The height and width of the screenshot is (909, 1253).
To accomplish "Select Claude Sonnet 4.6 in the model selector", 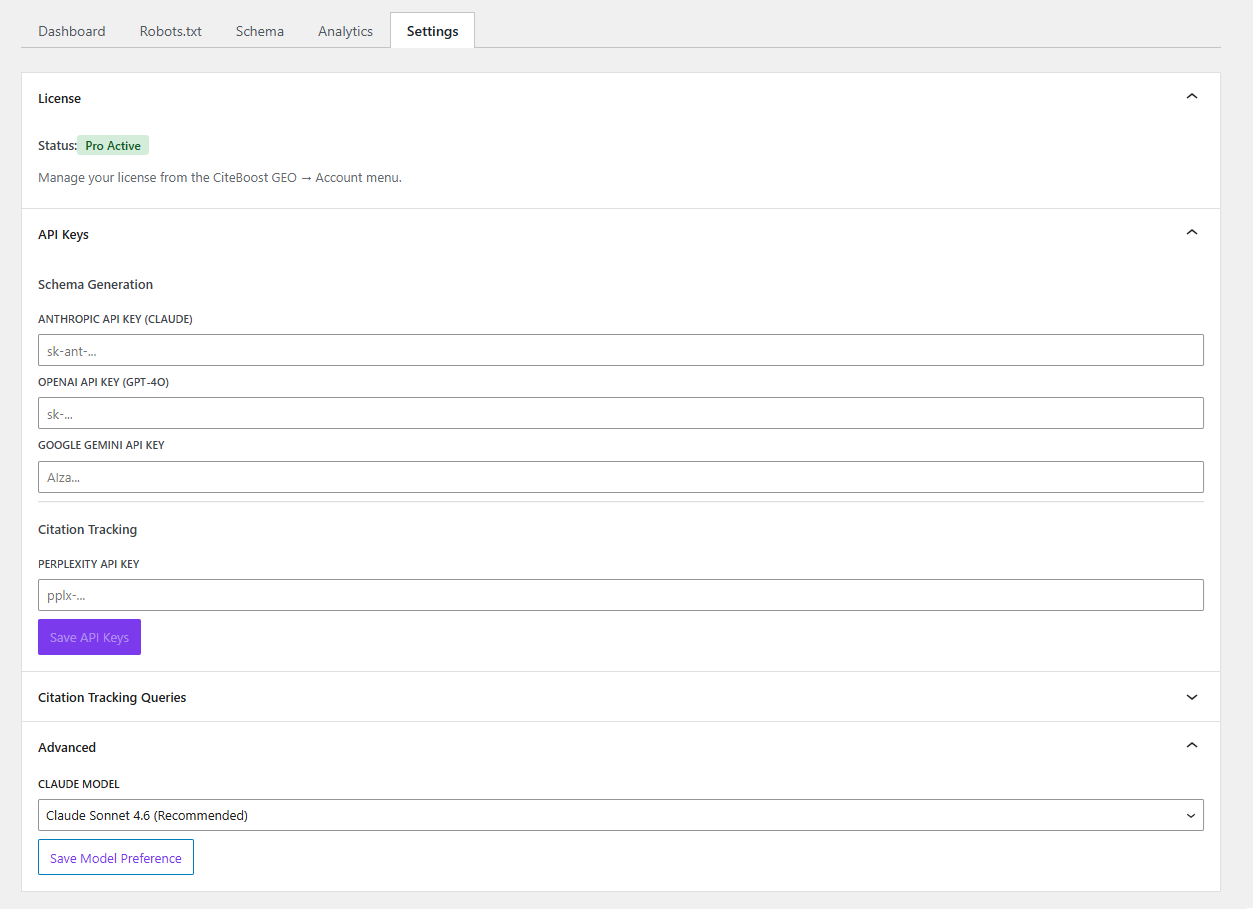I will [x=620, y=815].
